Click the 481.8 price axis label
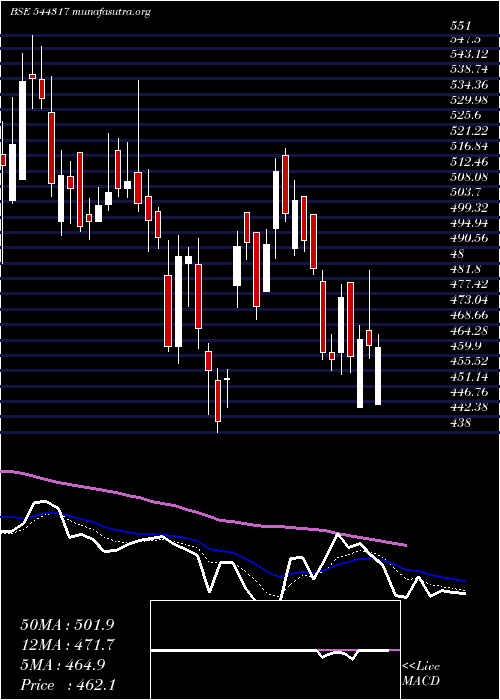Viewport: 500px width, 700px height. [468, 269]
